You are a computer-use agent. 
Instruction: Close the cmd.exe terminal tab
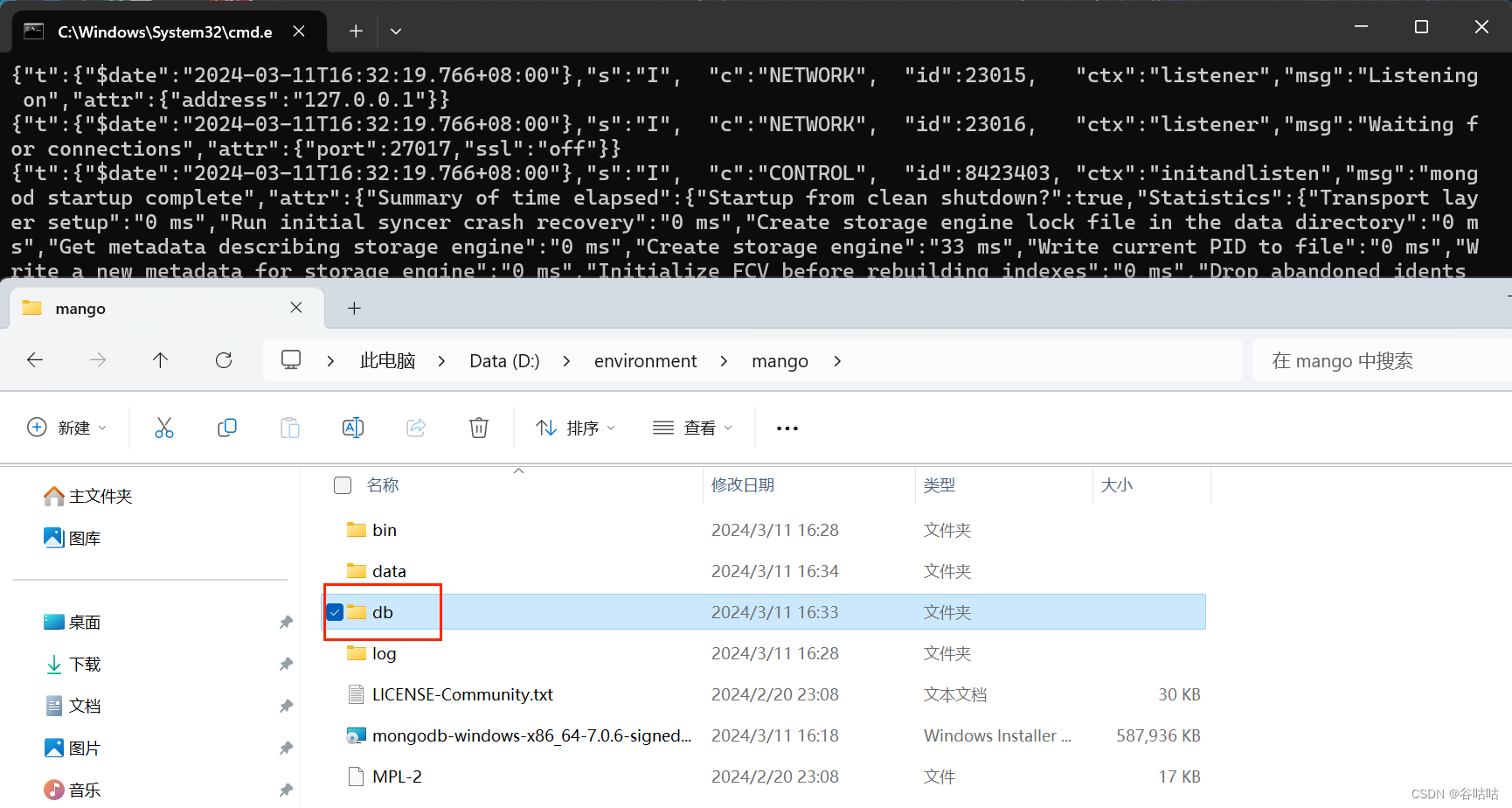click(299, 31)
